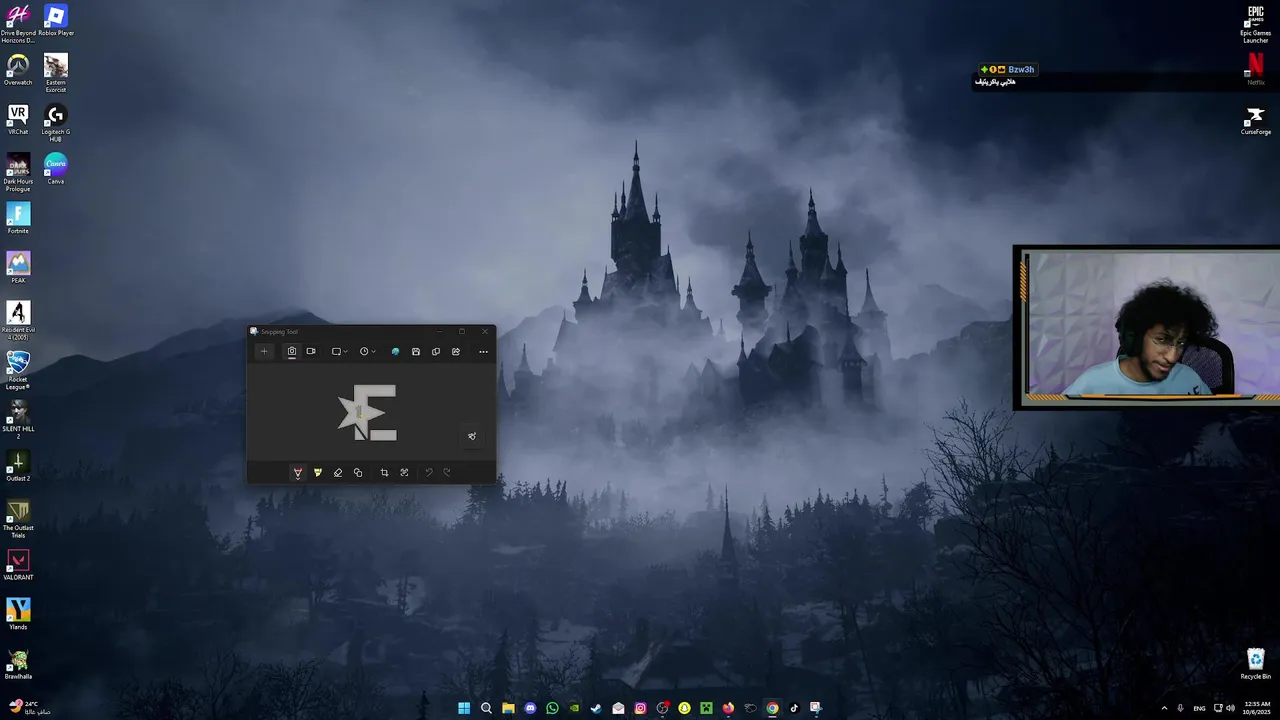Open Google Chrome from the taskbar
Image resolution: width=1280 pixels, height=720 pixels.
pyautogui.click(x=772, y=708)
